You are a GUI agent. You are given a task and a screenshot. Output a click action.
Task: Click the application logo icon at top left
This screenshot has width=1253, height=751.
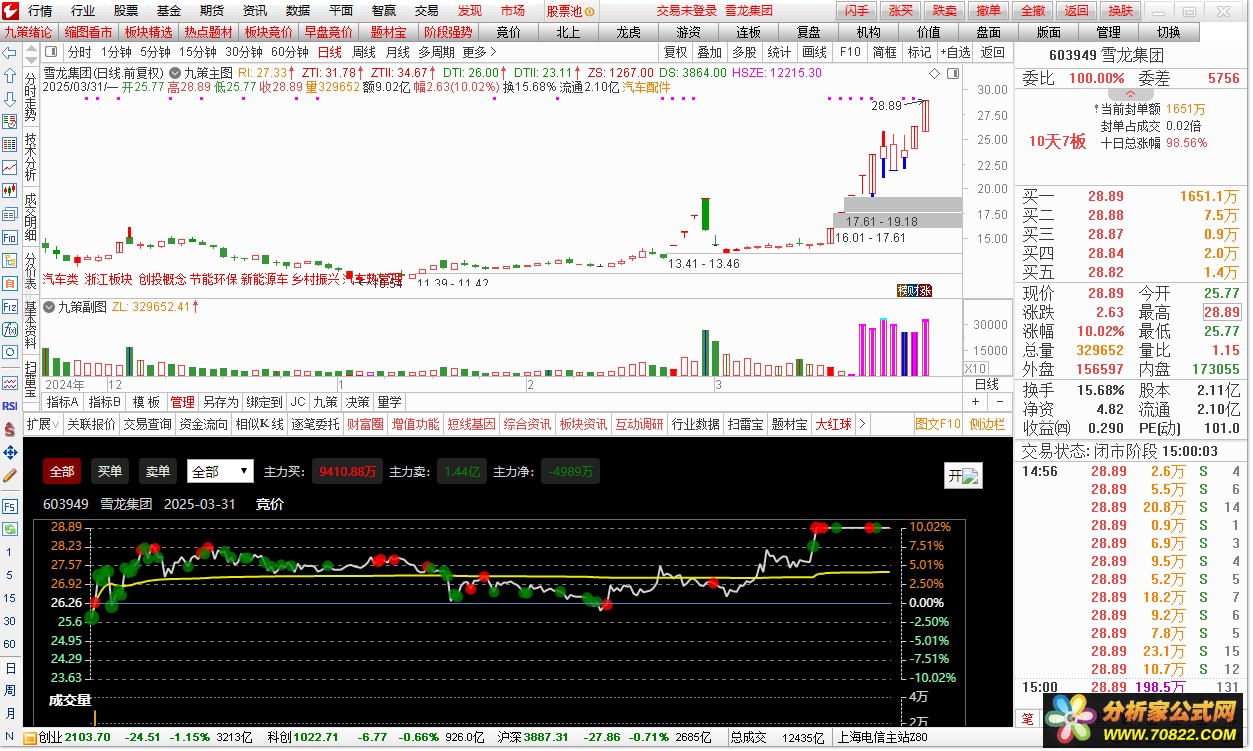point(10,10)
